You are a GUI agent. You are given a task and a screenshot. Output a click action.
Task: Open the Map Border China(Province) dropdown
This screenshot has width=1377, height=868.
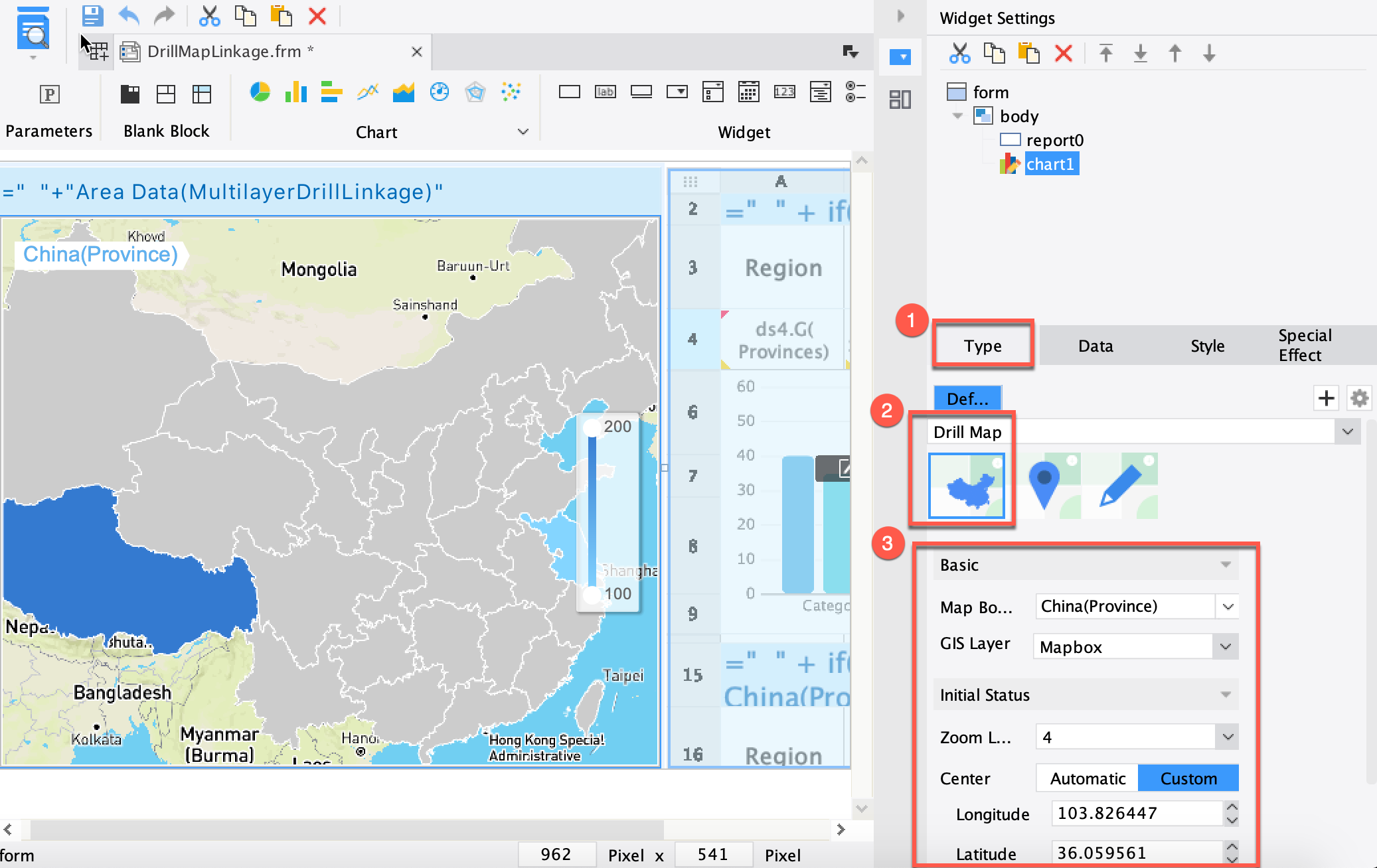point(1228,606)
